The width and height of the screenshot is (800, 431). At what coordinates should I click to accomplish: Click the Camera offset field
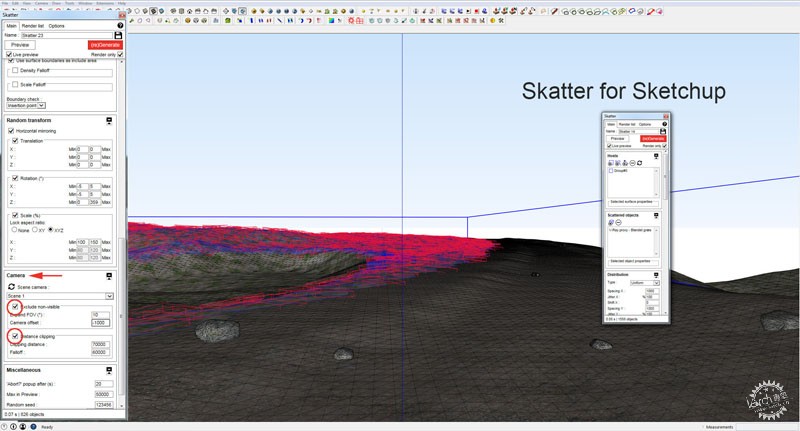click(100, 323)
